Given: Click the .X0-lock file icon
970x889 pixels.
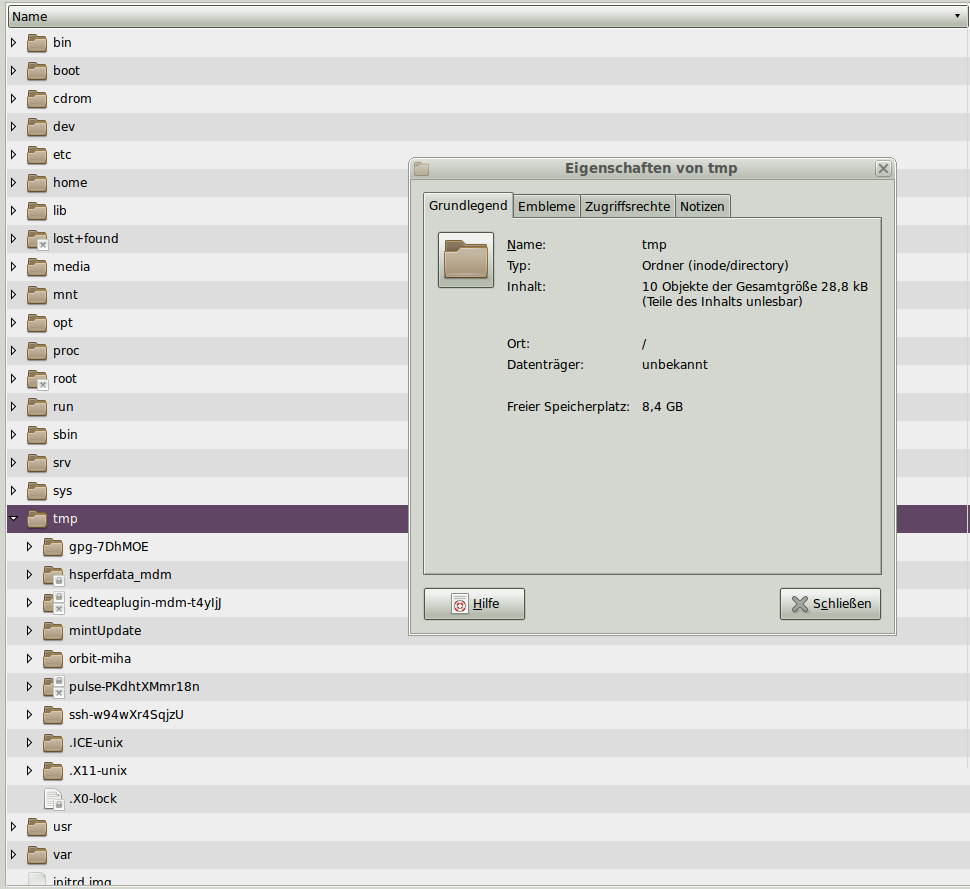Looking at the screenshot, I should coord(54,799).
